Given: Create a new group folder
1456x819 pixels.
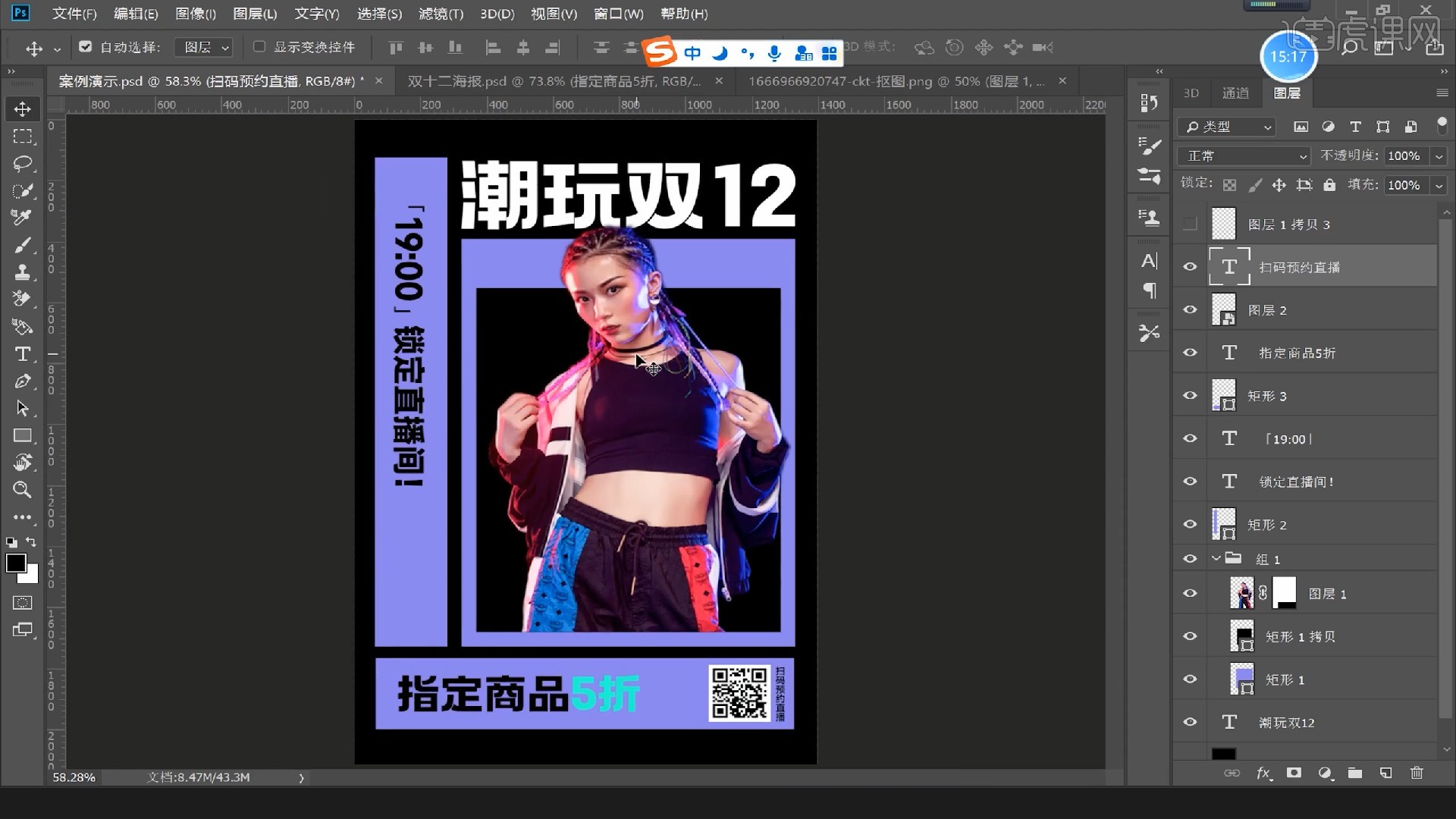Looking at the screenshot, I should tap(1355, 773).
